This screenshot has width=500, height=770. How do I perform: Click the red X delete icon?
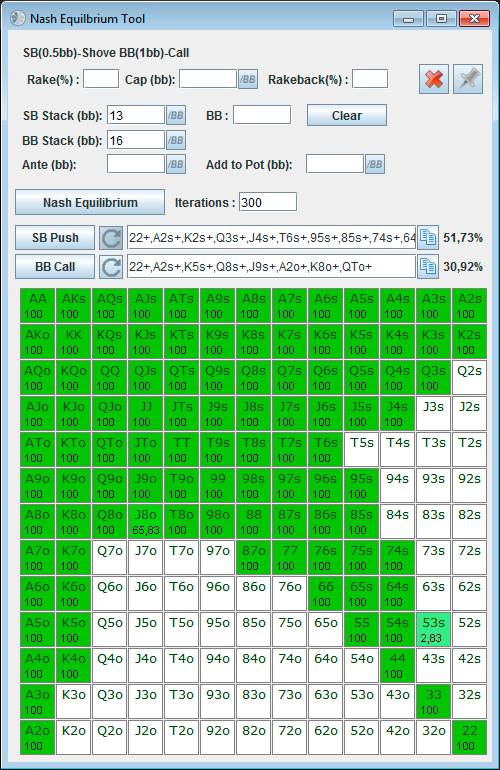[x=434, y=79]
